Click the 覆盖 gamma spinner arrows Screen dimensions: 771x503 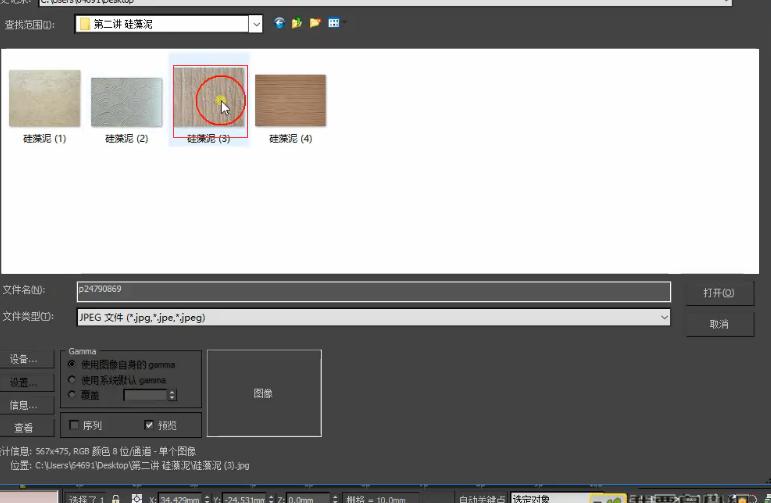(172, 395)
